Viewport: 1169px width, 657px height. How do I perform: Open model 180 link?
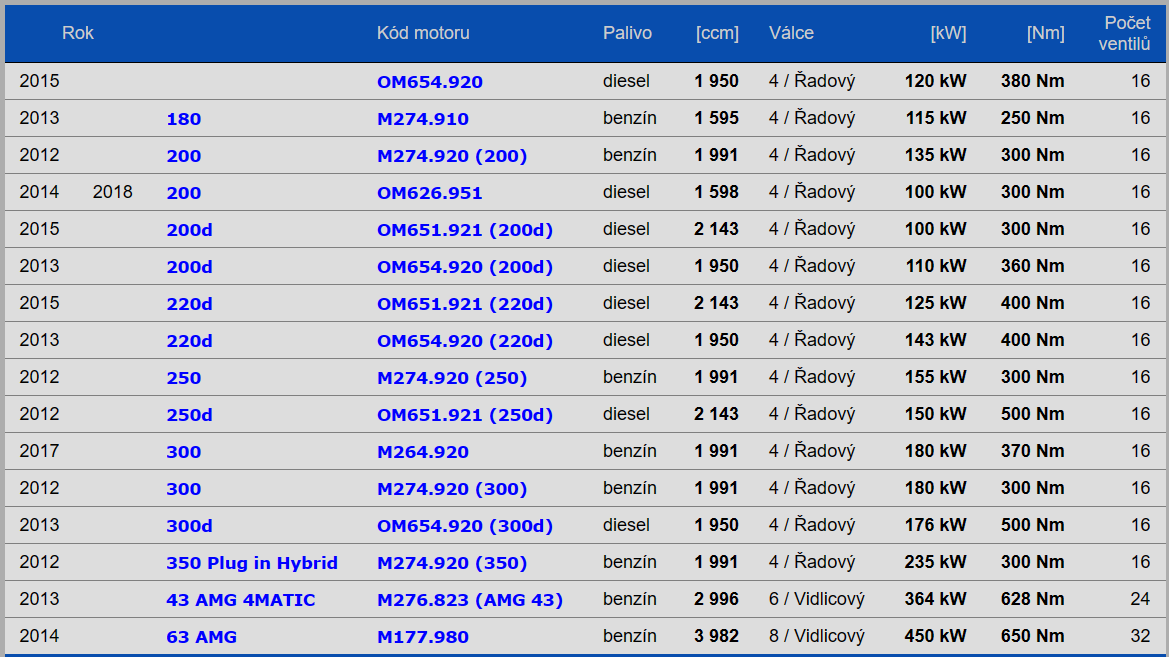click(x=183, y=119)
